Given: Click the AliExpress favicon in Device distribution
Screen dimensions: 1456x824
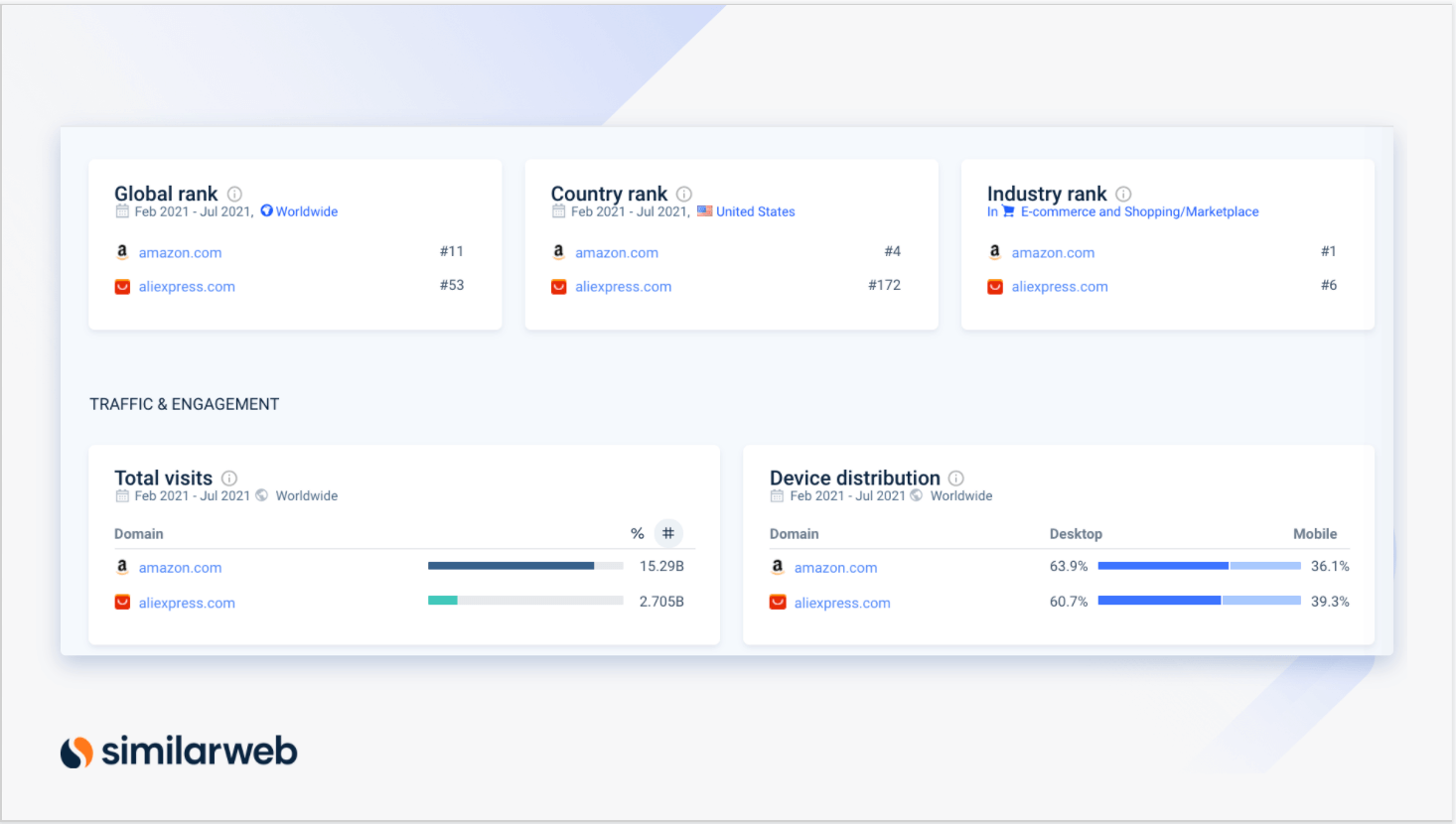Looking at the screenshot, I should 778,602.
